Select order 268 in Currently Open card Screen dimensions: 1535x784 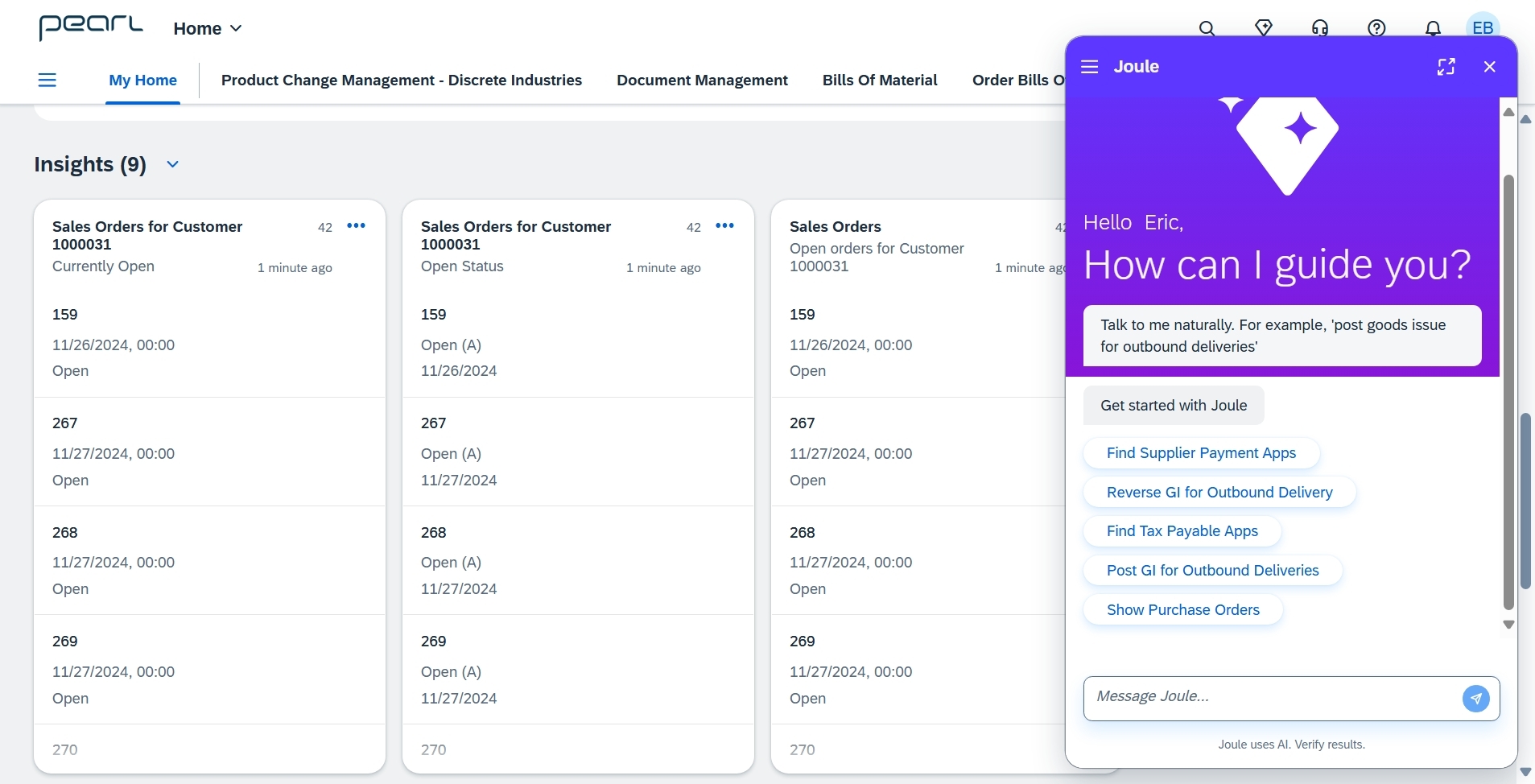209,560
